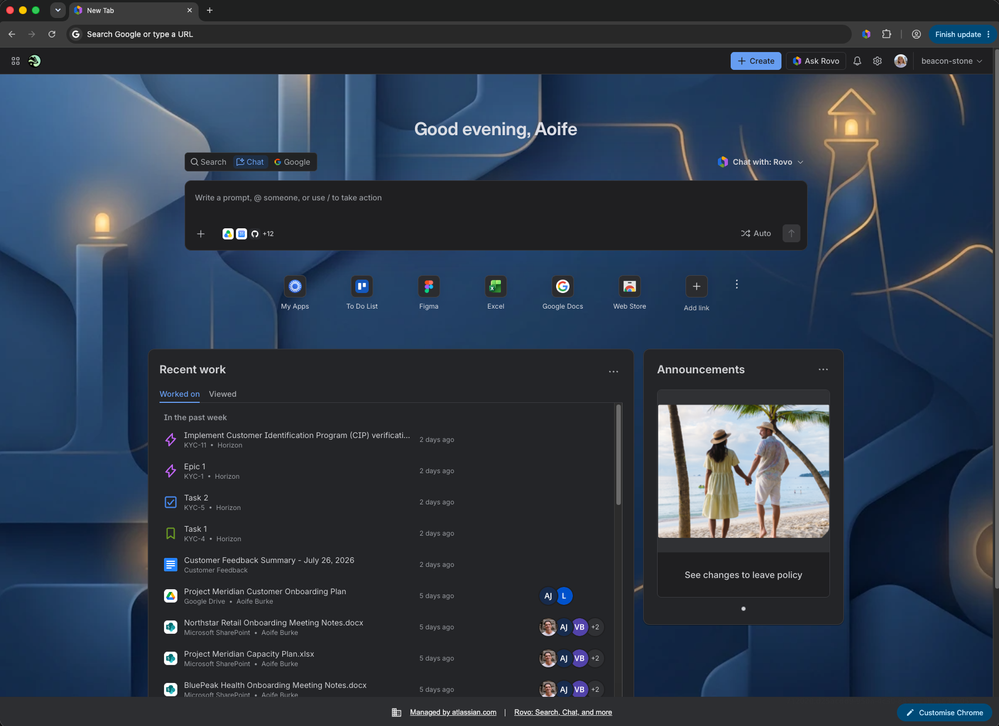
Task: Open Chrome extensions puzzle icon
Action: pos(886,34)
